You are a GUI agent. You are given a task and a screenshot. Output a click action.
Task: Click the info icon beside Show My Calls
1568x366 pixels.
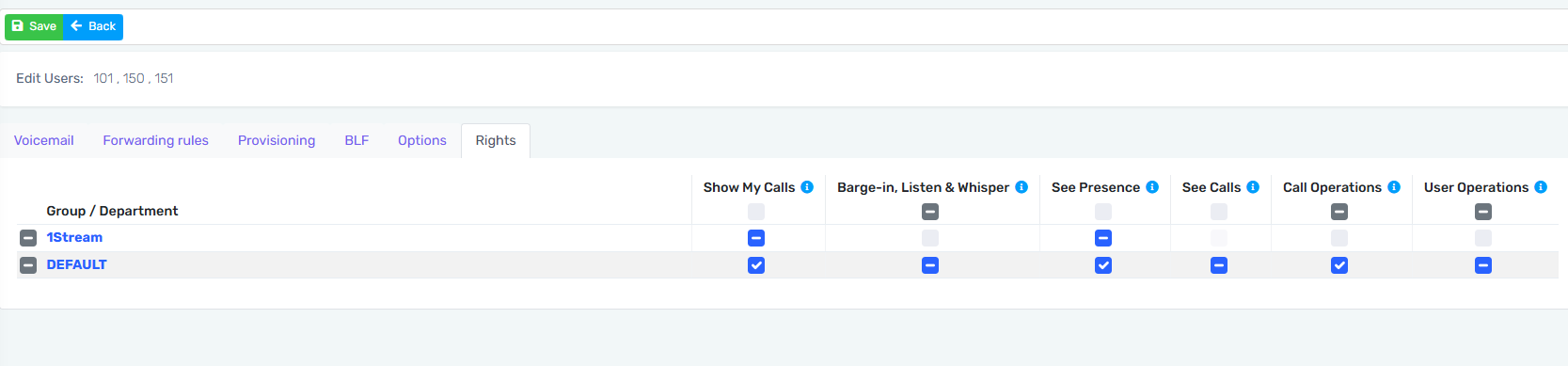point(807,187)
